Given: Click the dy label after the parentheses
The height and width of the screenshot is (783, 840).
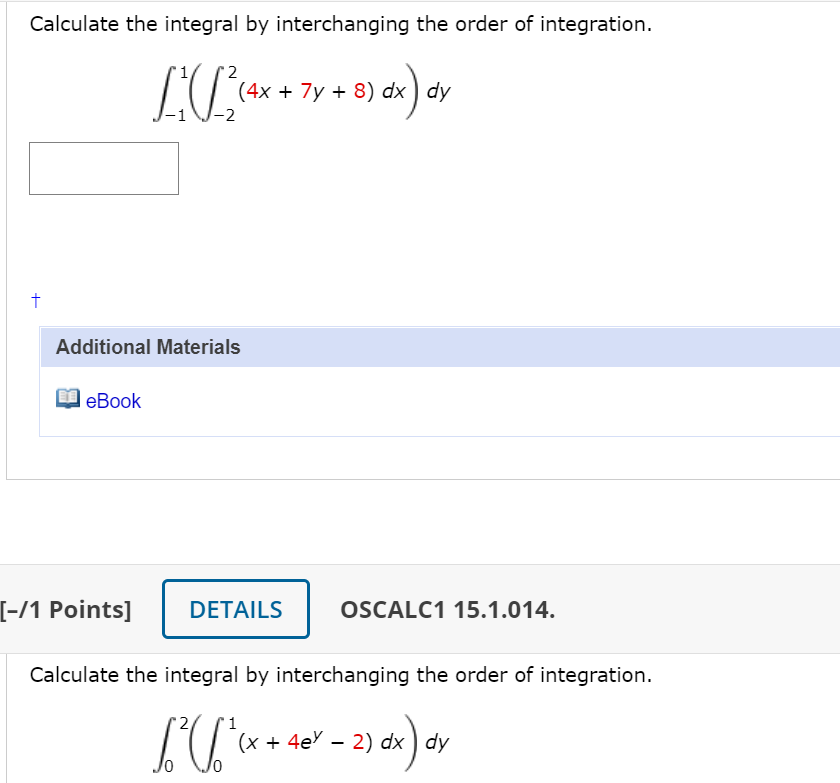Looking at the screenshot, I should pos(441,92).
